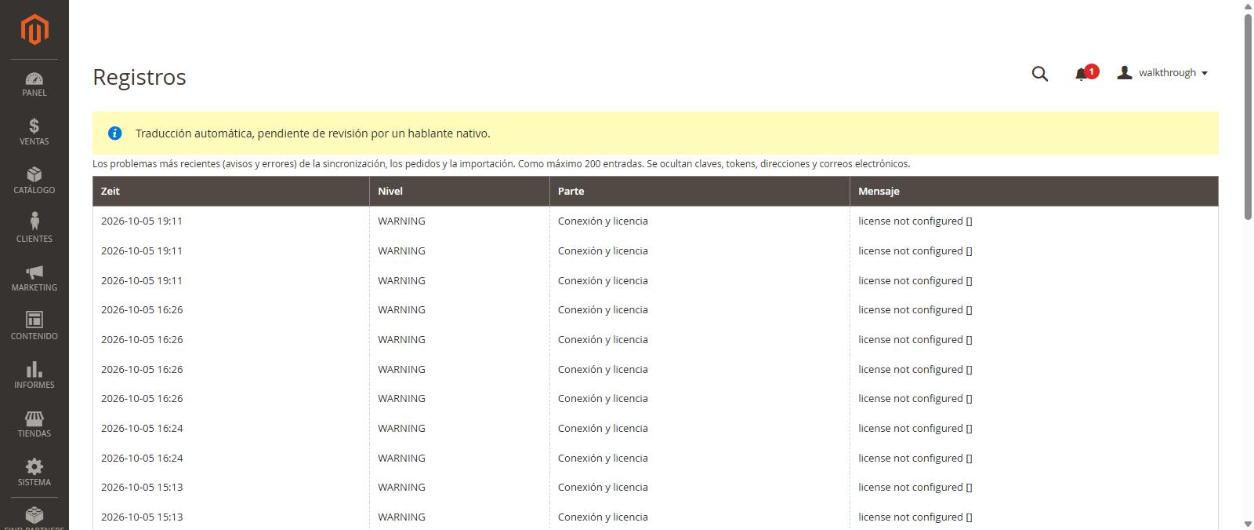Open the Clientes sidebar menu
The image size is (1254, 530).
pyautogui.click(x=34, y=230)
